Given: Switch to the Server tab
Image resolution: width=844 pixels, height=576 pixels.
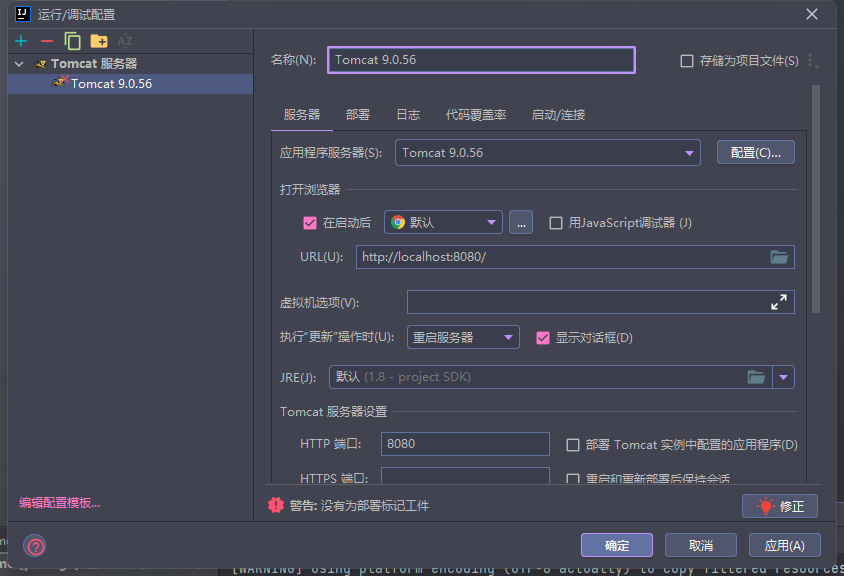Looking at the screenshot, I should pos(301,115).
